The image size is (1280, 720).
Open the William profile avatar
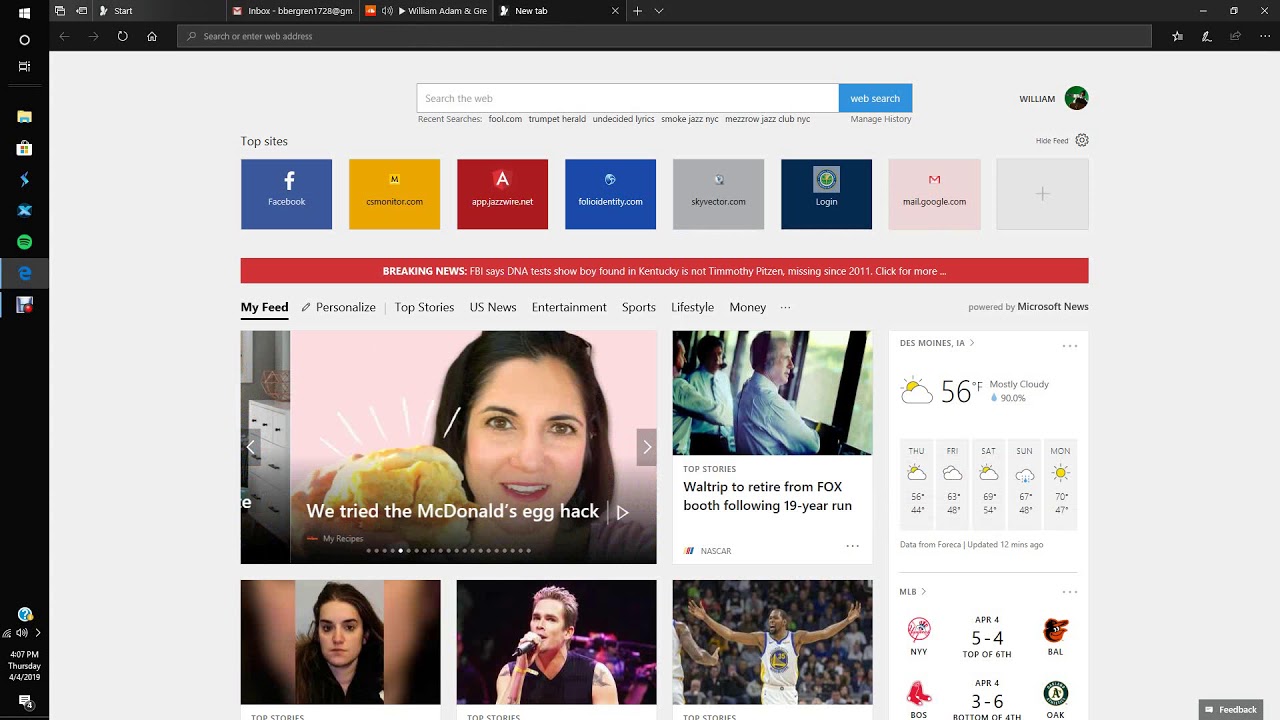(x=1076, y=98)
